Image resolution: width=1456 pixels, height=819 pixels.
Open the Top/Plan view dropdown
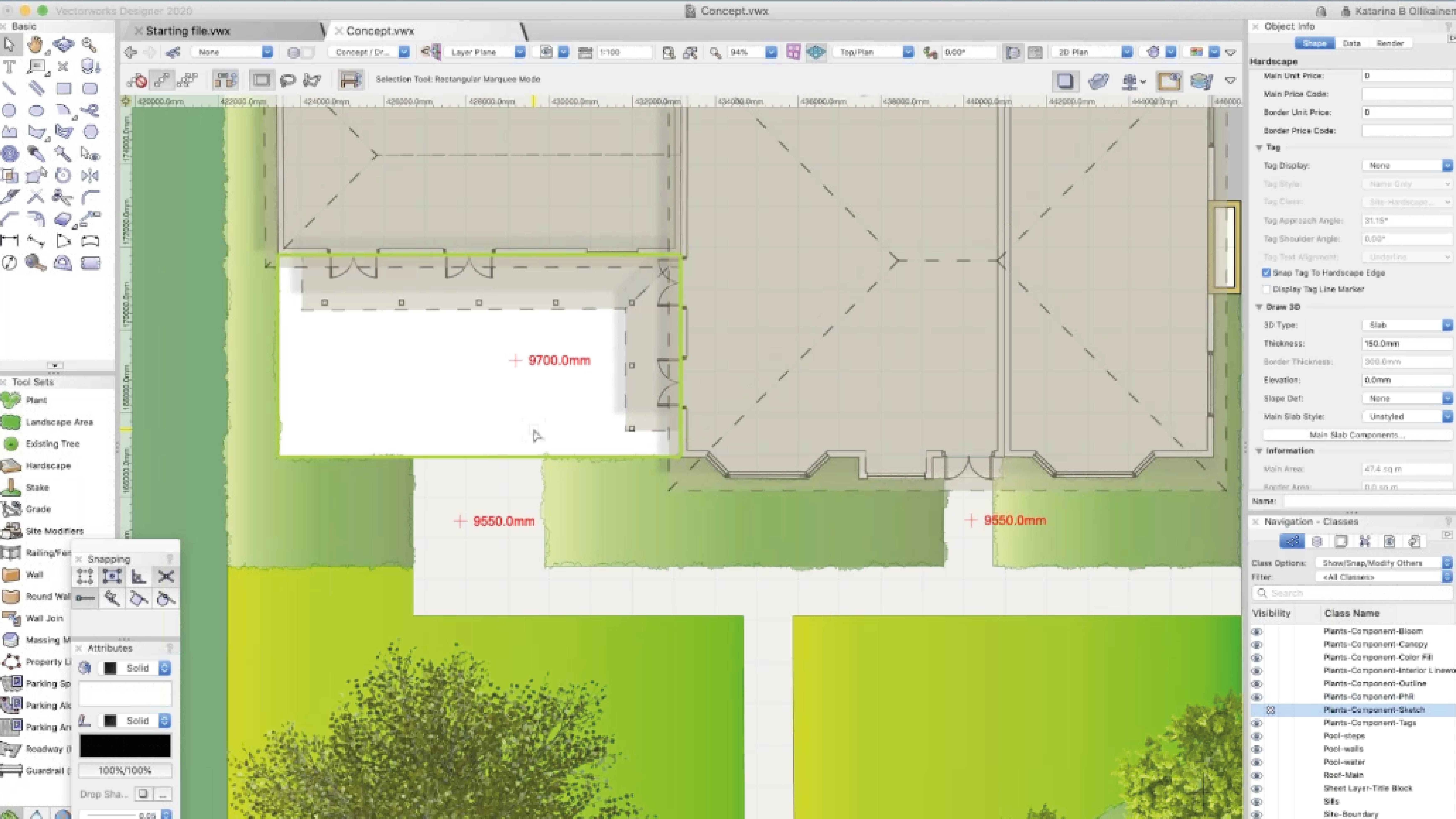point(873,52)
